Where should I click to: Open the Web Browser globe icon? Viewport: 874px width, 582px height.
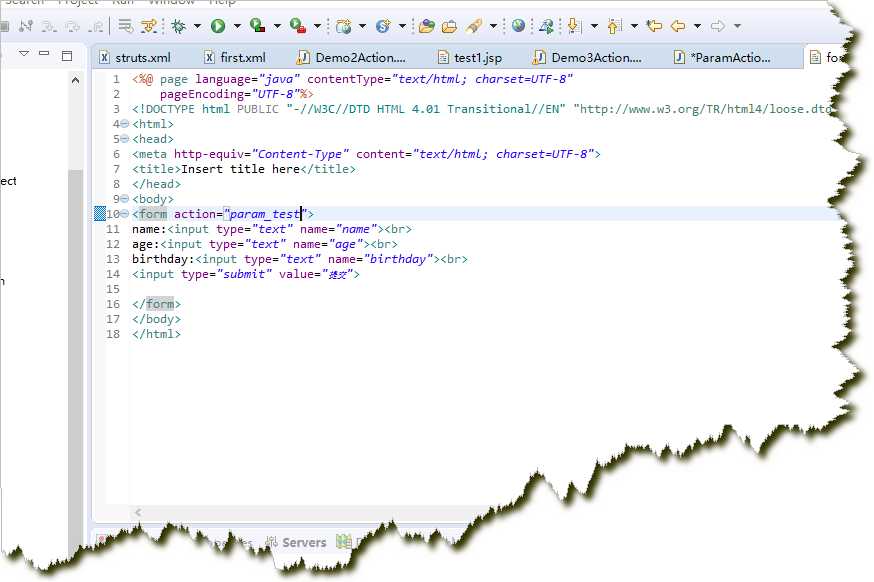pos(518,26)
